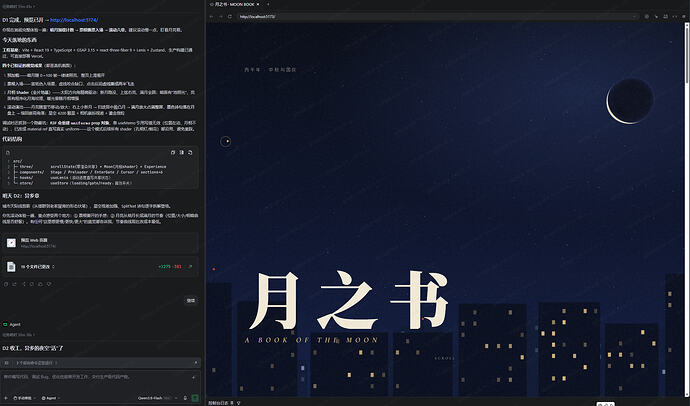This screenshot has height=406, width=690.
Task: Open a new browser tab with plus
Action: coord(268,4)
